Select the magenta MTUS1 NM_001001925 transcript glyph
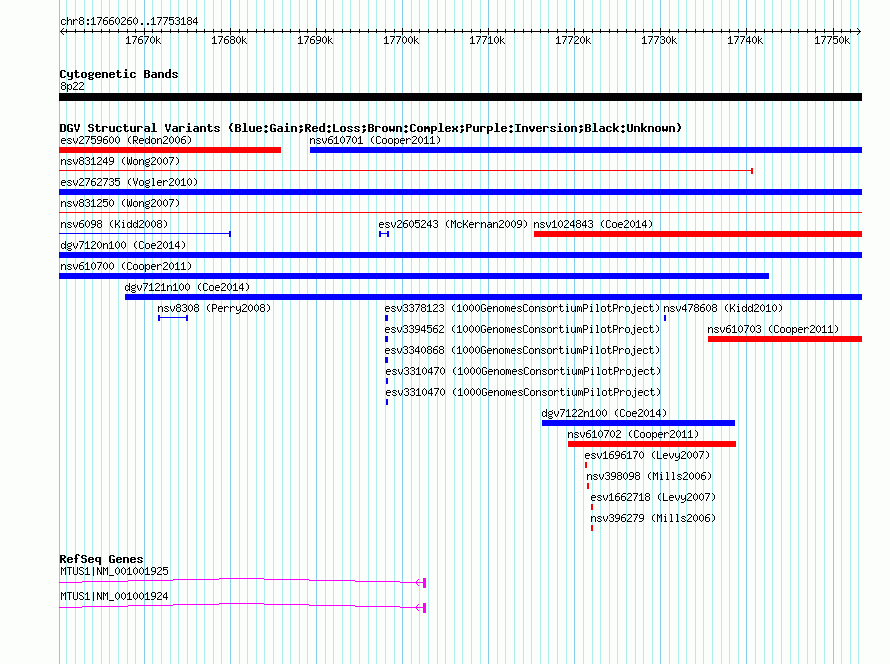 [242, 582]
